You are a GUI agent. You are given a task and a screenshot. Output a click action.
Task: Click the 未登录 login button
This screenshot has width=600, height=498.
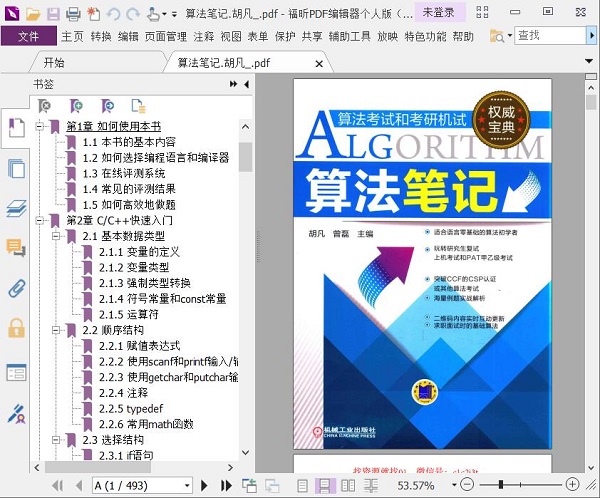439,13
